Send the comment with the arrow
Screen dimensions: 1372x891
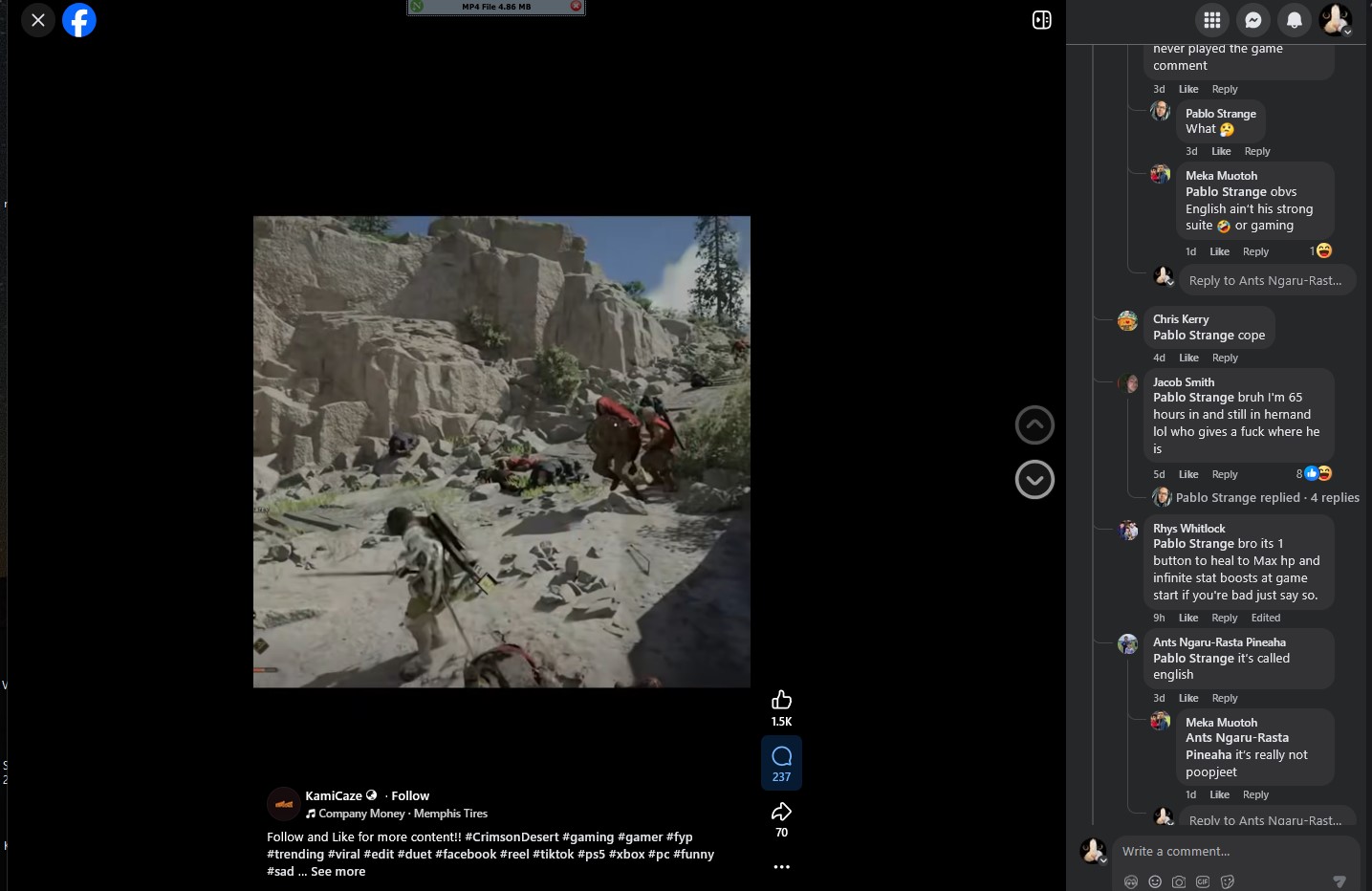tap(1339, 881)
